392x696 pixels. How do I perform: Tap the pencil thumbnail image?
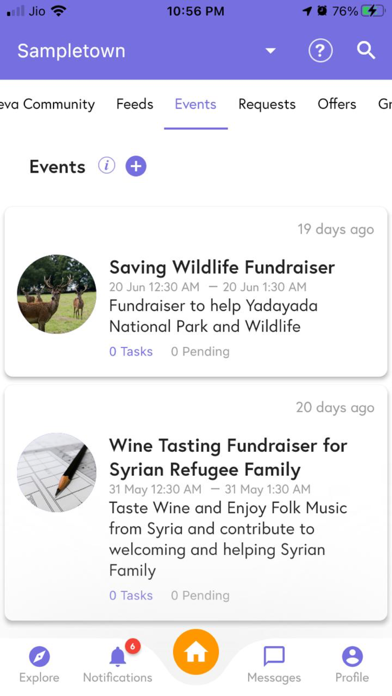(56, 472)
